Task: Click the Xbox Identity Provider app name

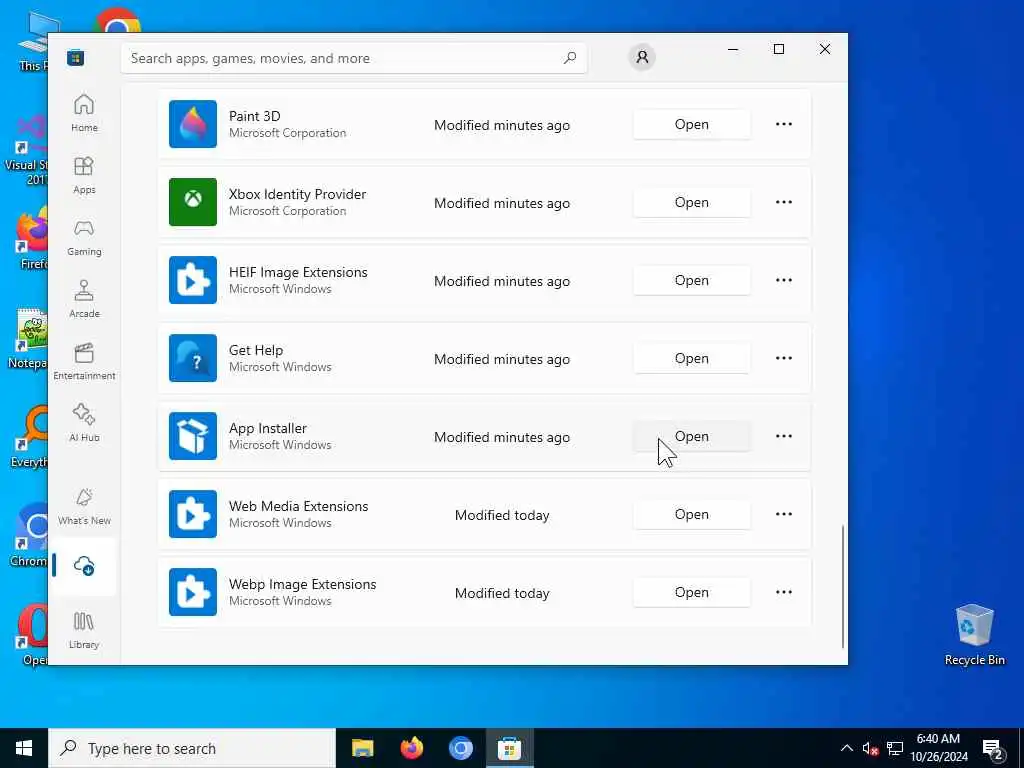Action: pyautogui.click(x=297, y=194)
